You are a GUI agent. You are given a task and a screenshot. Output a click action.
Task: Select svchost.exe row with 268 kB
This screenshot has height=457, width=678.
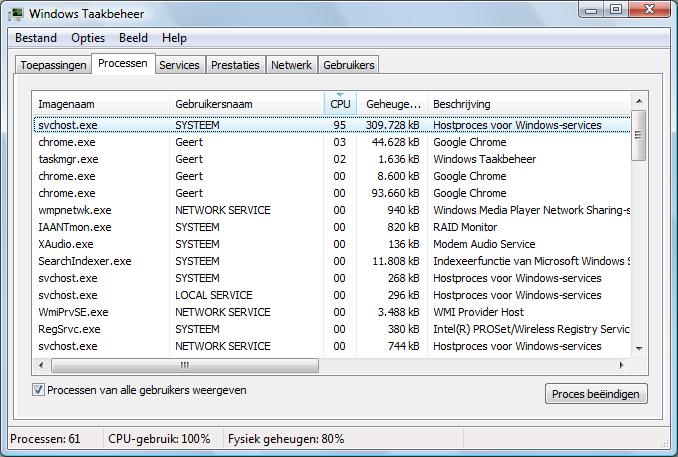[x=332, y=278]
